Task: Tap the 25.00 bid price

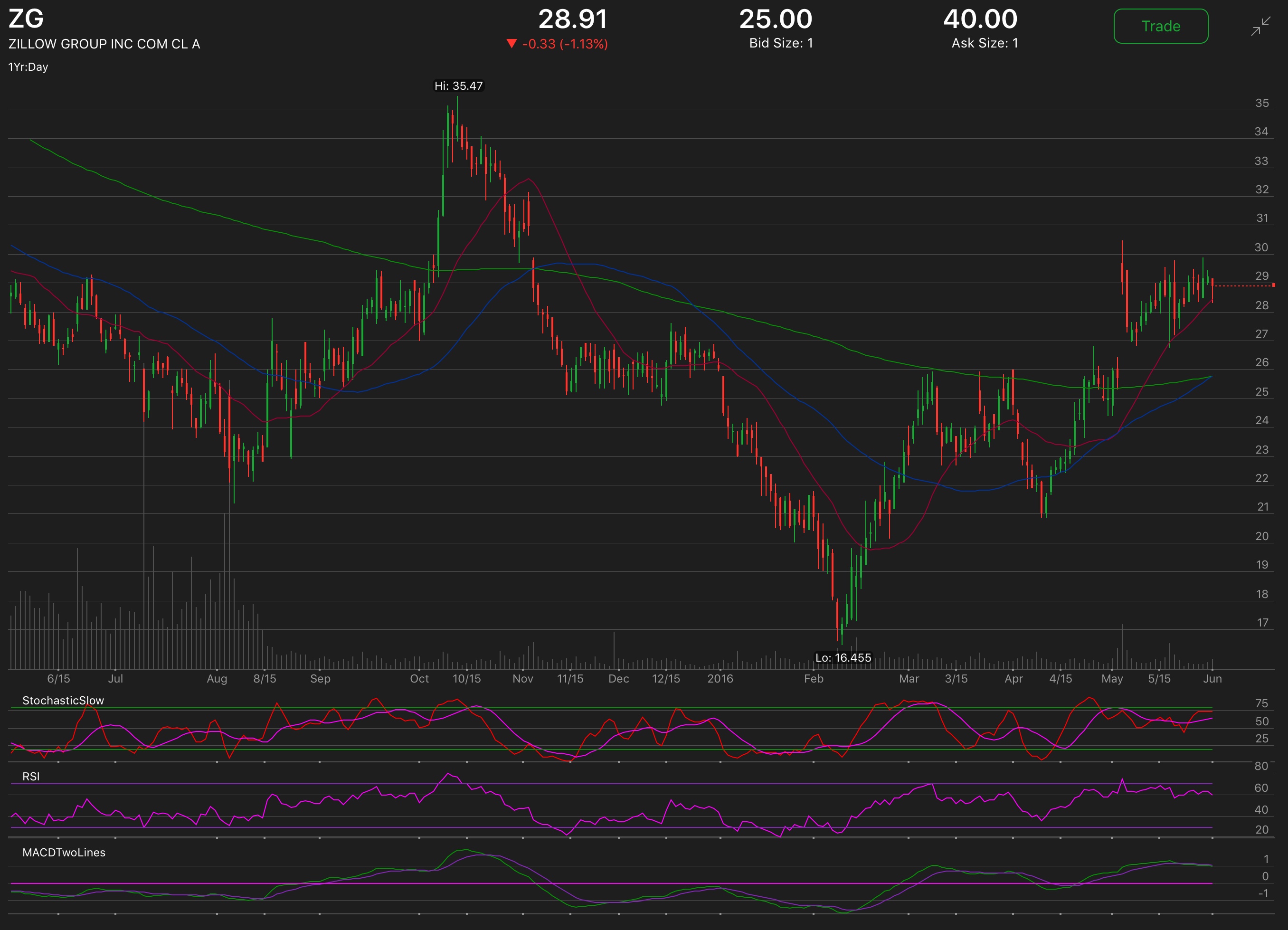Action: [775, 19]
